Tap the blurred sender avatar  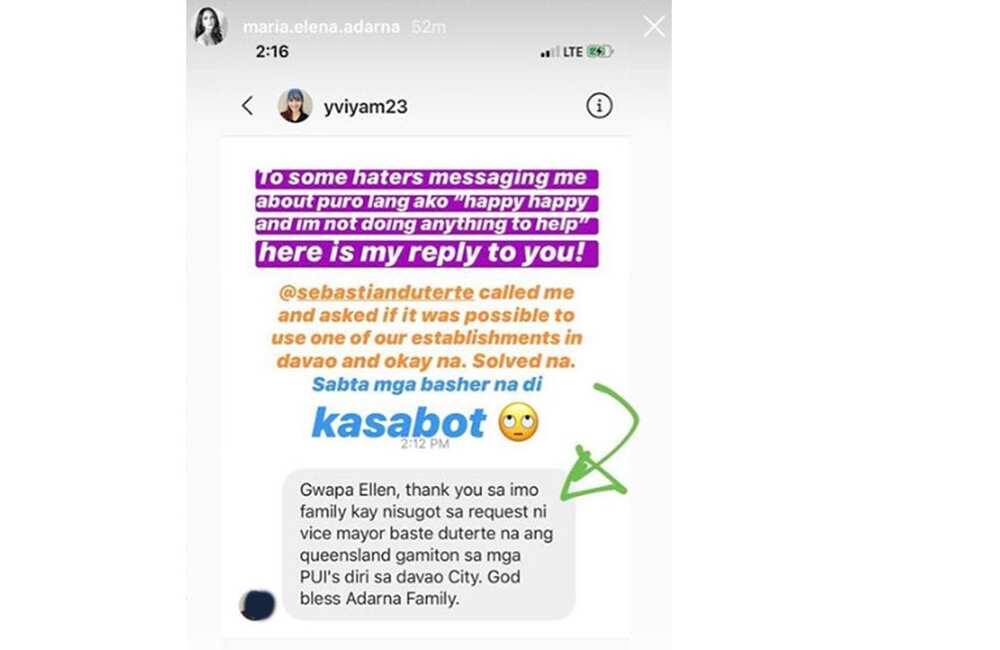[257, 605]
